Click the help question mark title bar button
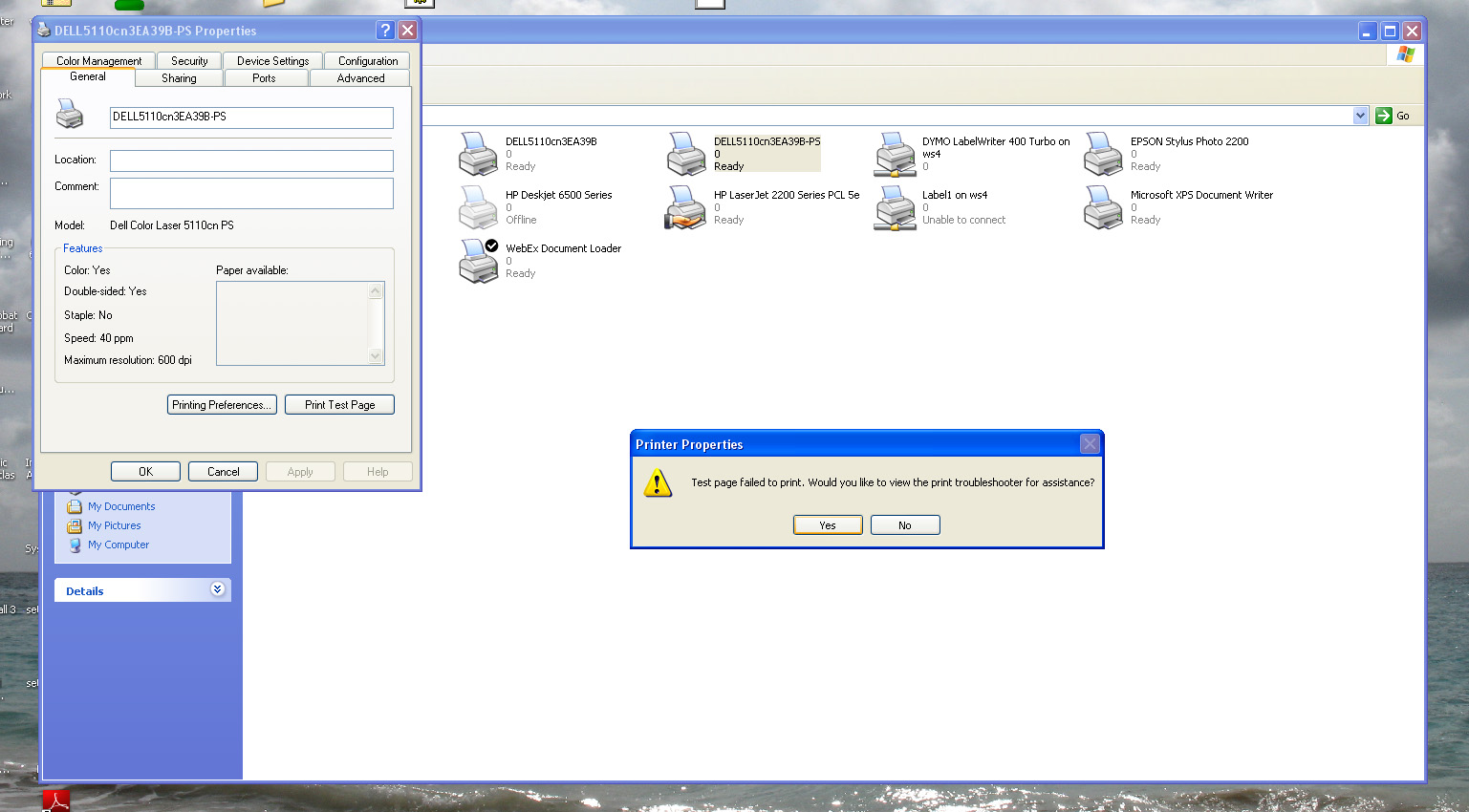Image resolution: width=1469 pixels, height=812 pixels. click(385, 31)
